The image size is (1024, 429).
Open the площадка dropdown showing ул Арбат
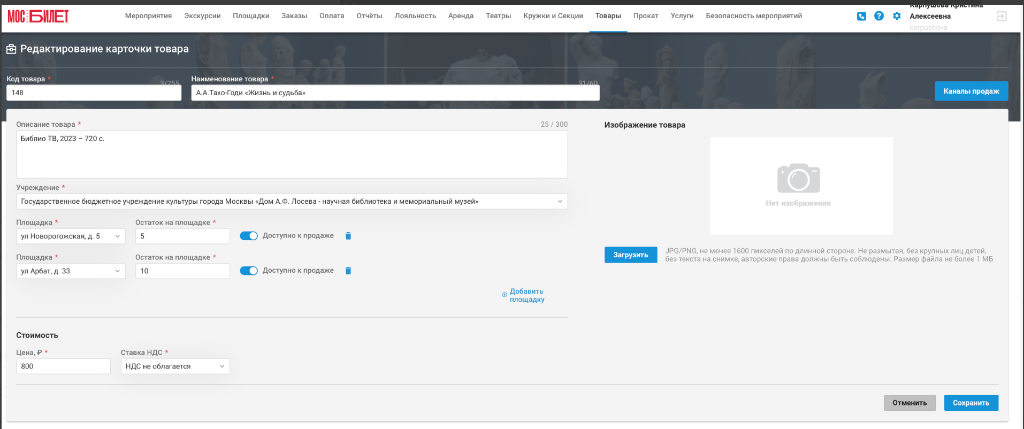click(71, 271)
